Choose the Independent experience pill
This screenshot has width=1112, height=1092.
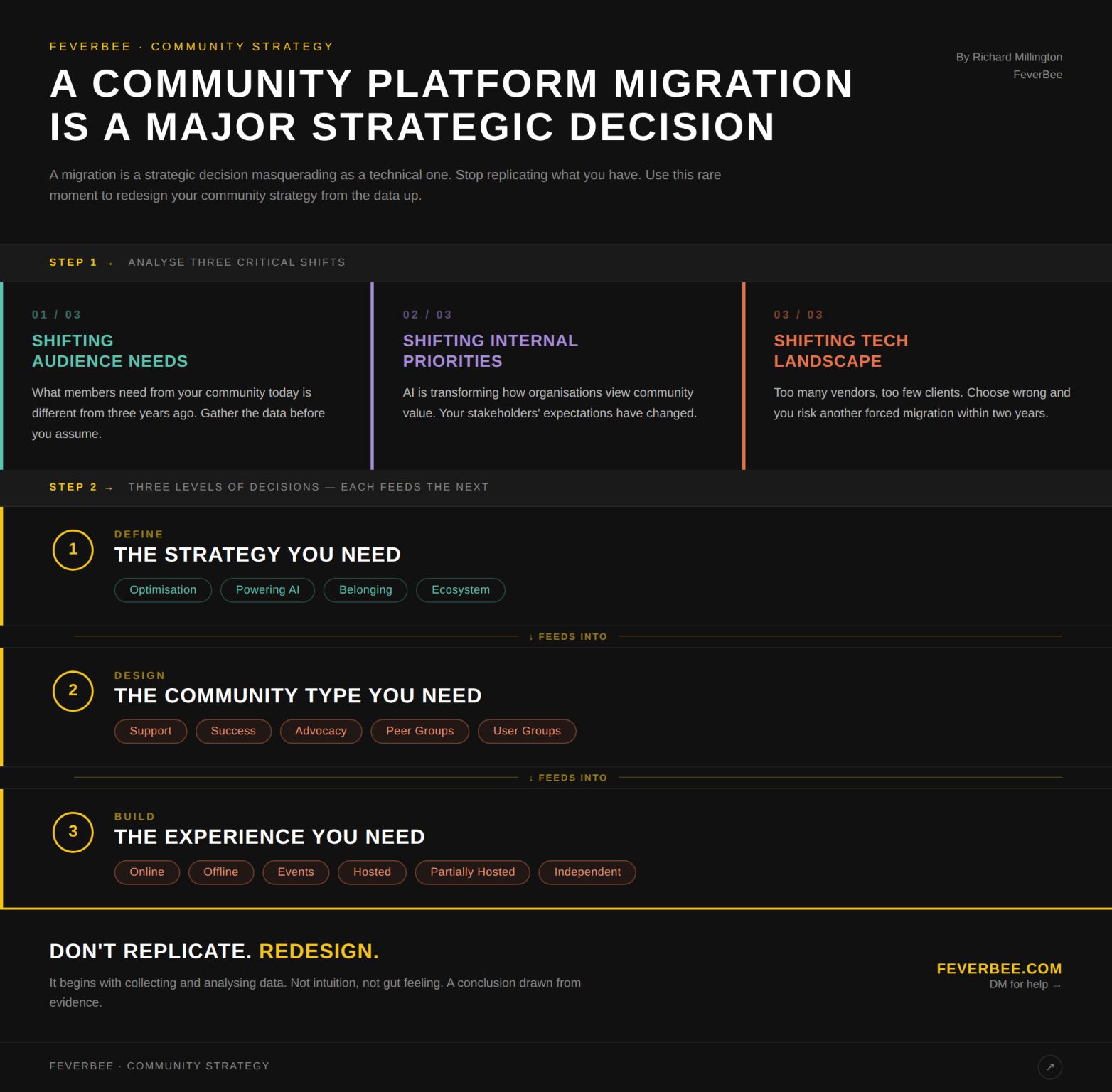587,872
